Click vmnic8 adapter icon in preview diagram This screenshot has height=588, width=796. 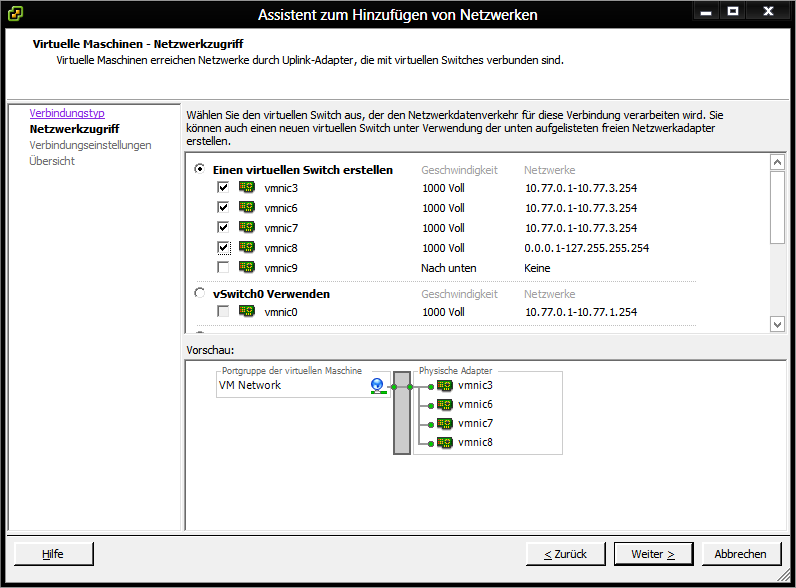tap(445, 442)
